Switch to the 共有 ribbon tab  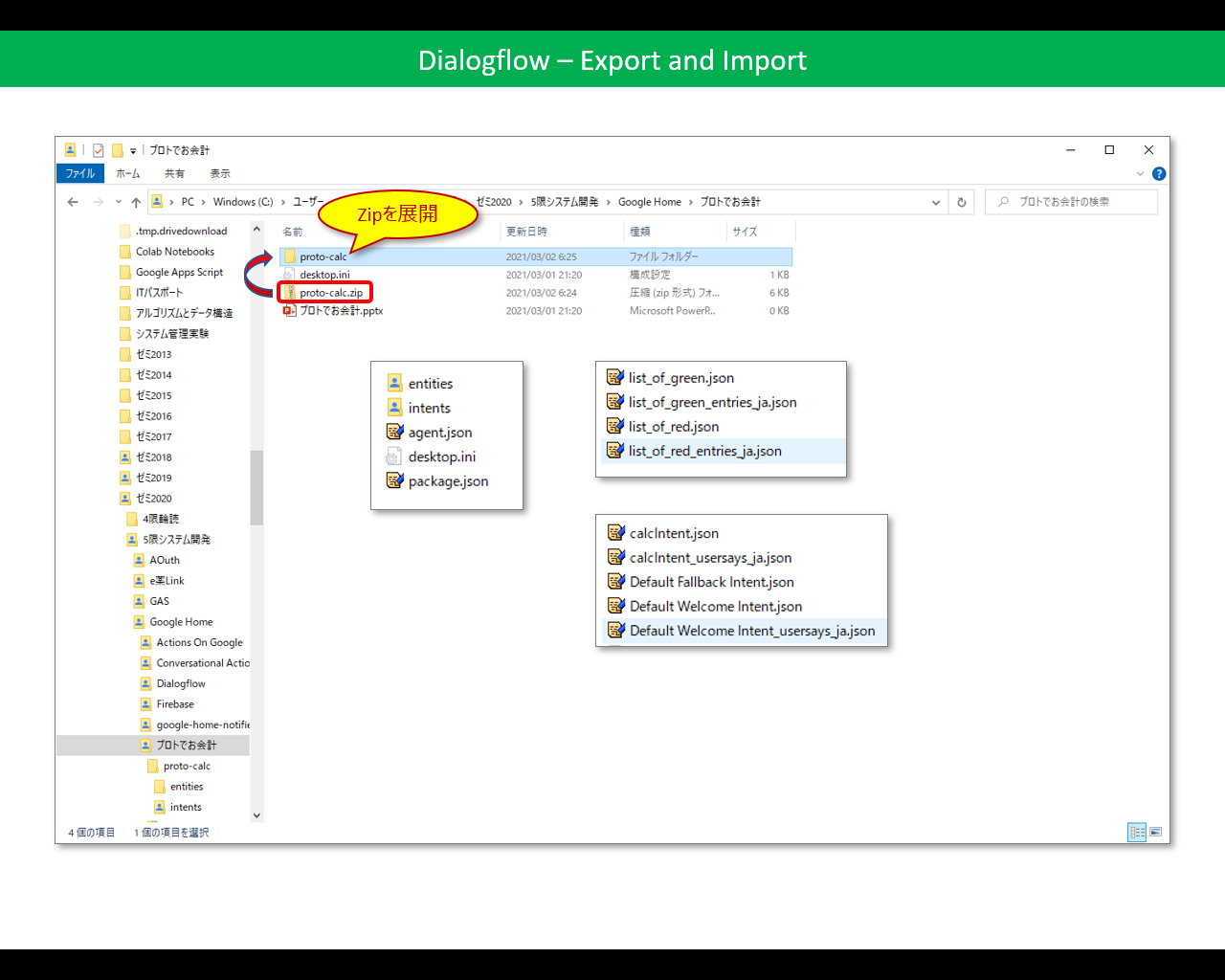[174, 173]
